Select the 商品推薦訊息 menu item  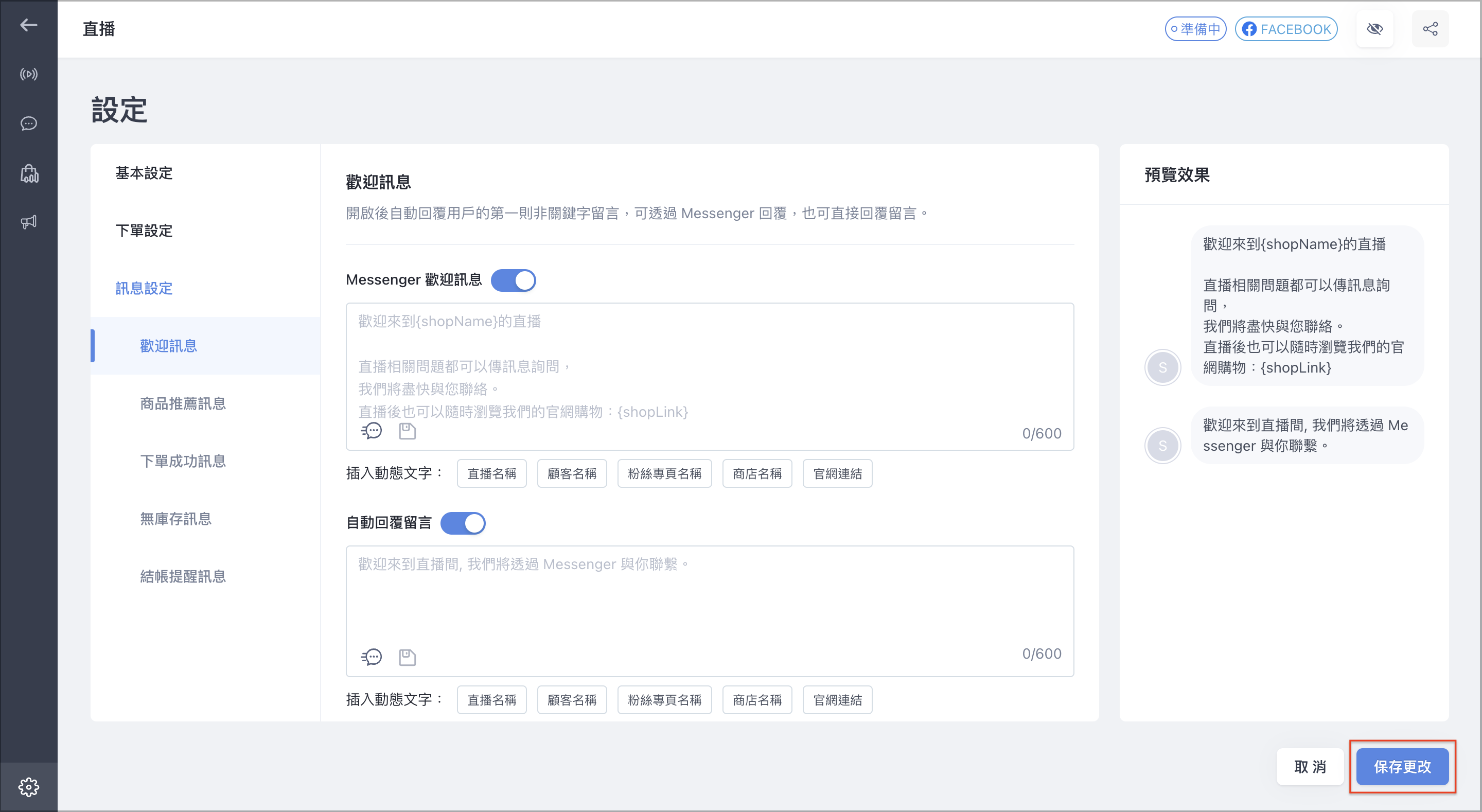pos(182,403)
